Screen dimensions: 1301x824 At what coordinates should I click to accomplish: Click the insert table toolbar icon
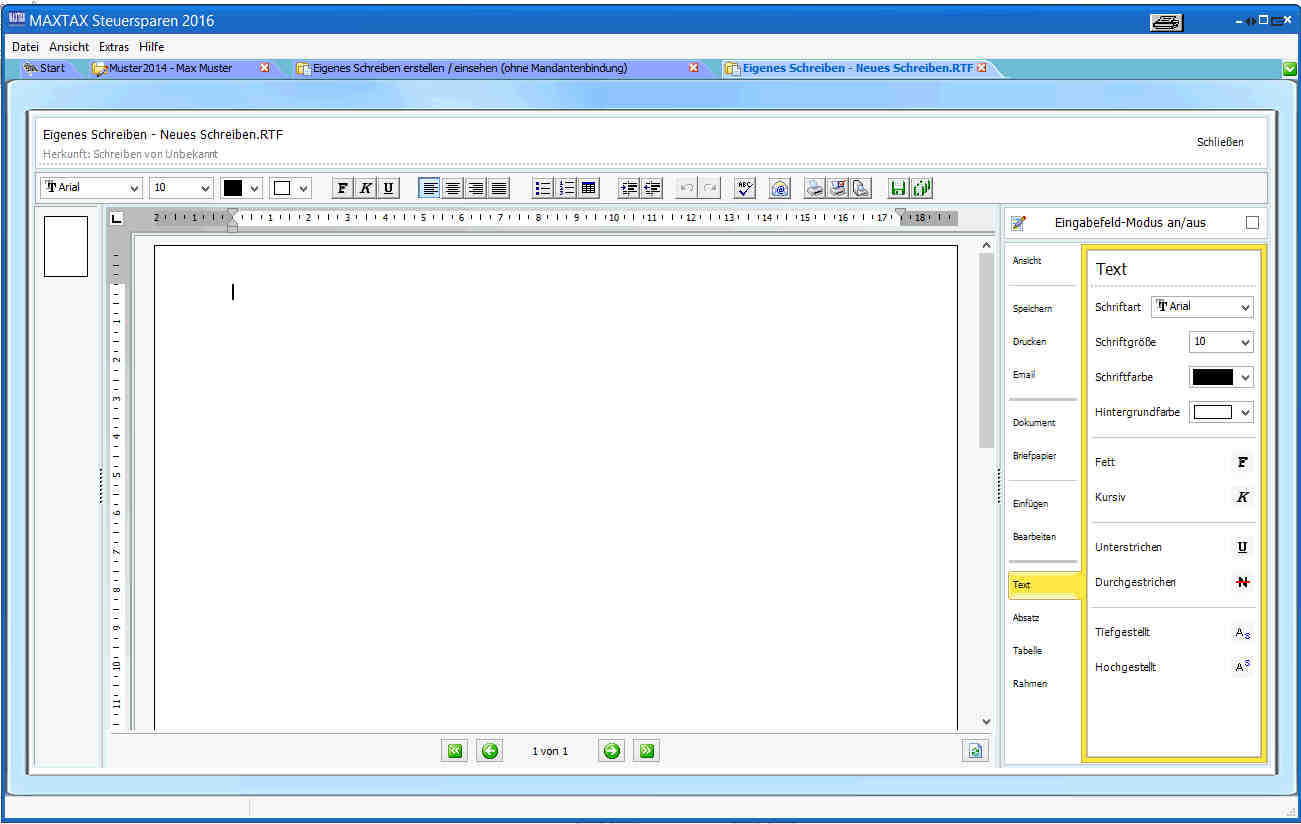(589, 188)
